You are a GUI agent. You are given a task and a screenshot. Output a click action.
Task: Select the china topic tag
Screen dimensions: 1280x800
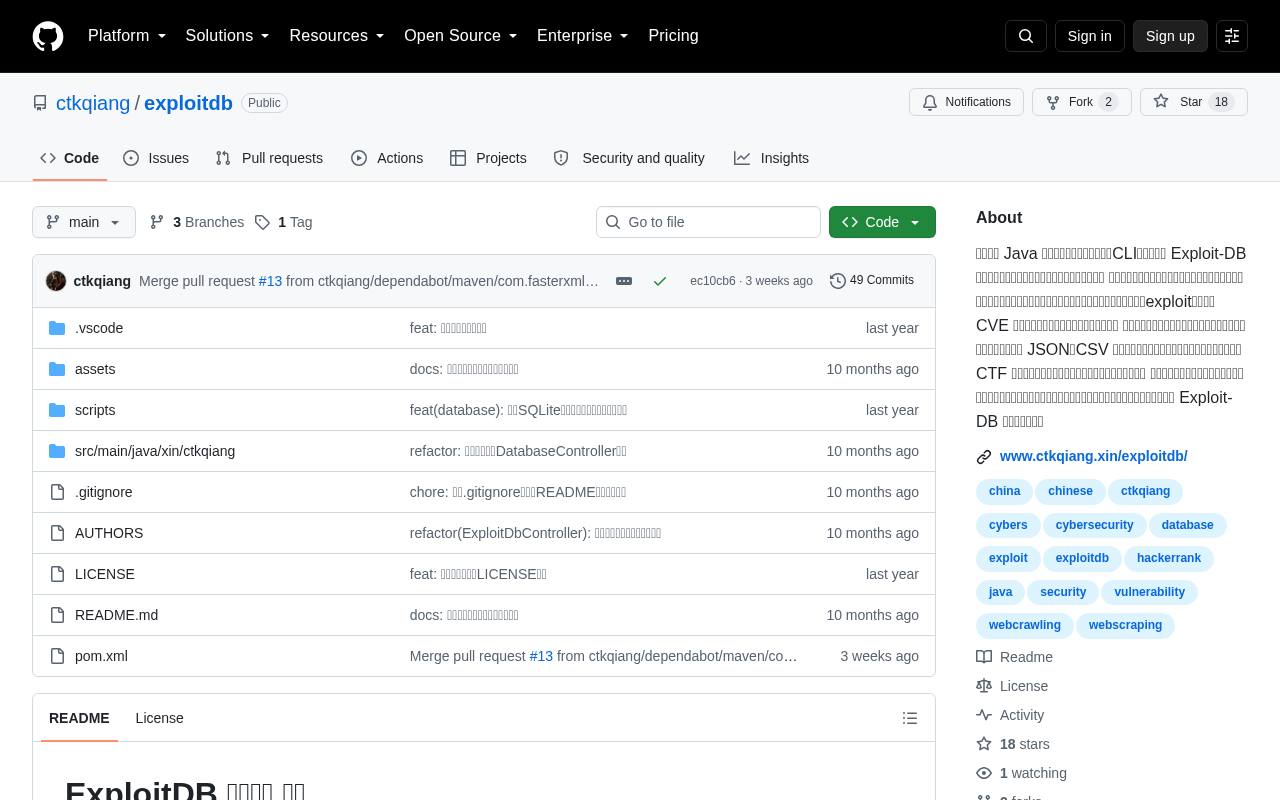click(1005, 492)
